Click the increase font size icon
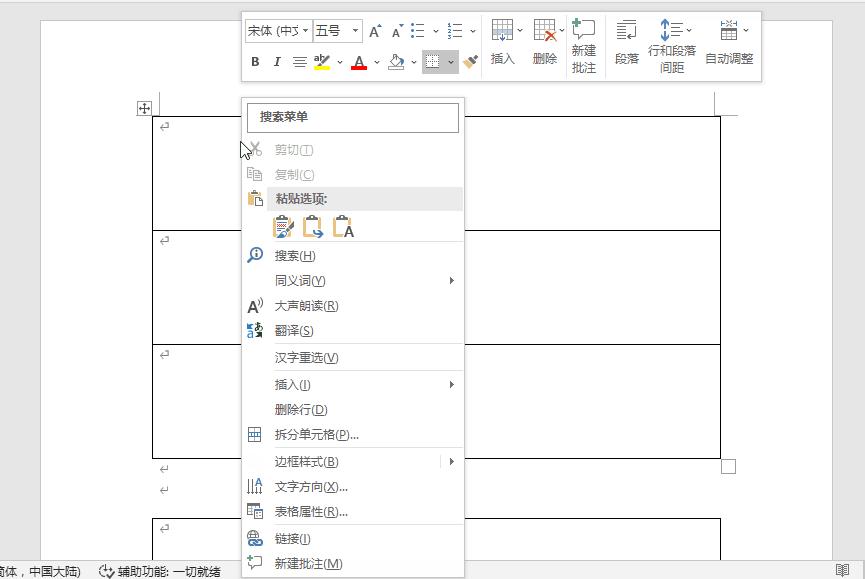 [x=373, y=31]
